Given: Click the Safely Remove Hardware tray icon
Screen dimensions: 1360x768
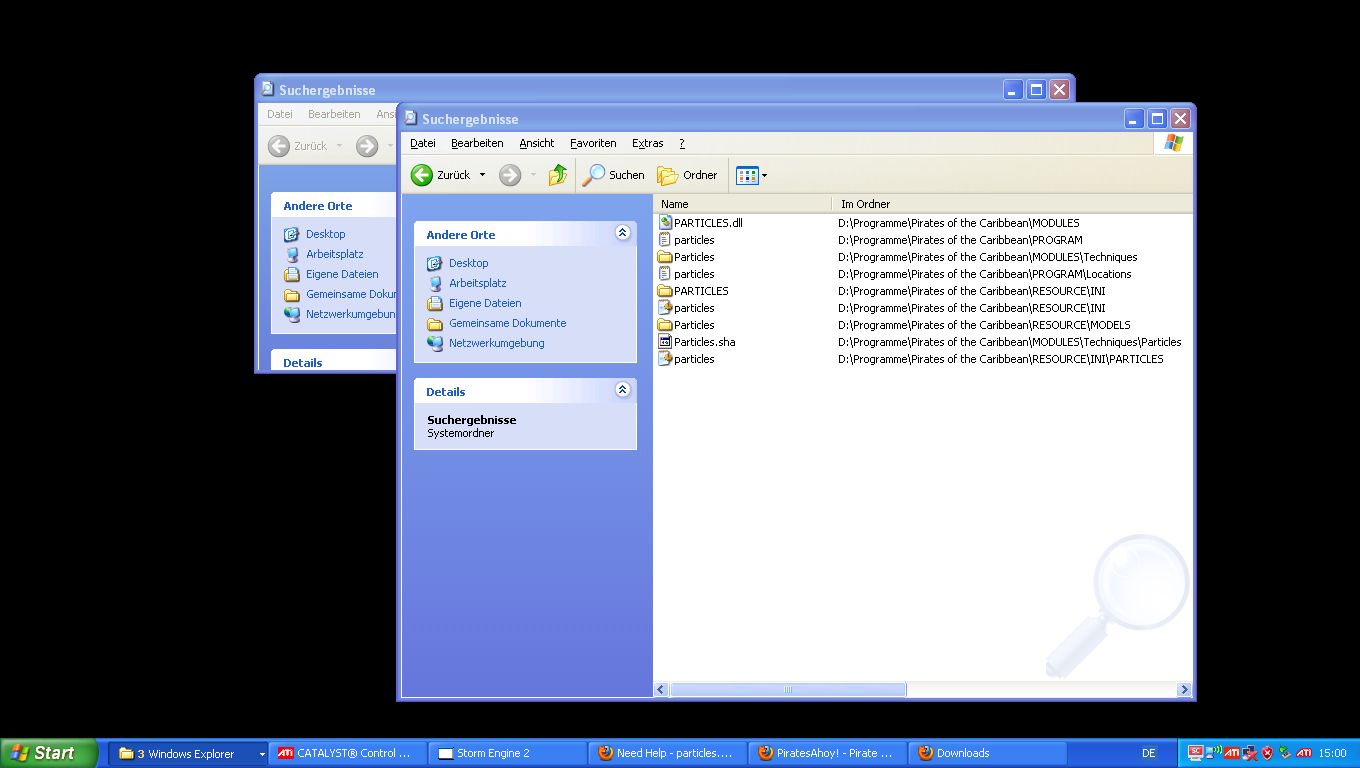Looking at the screenshot, I should (x=1285, y=753).
